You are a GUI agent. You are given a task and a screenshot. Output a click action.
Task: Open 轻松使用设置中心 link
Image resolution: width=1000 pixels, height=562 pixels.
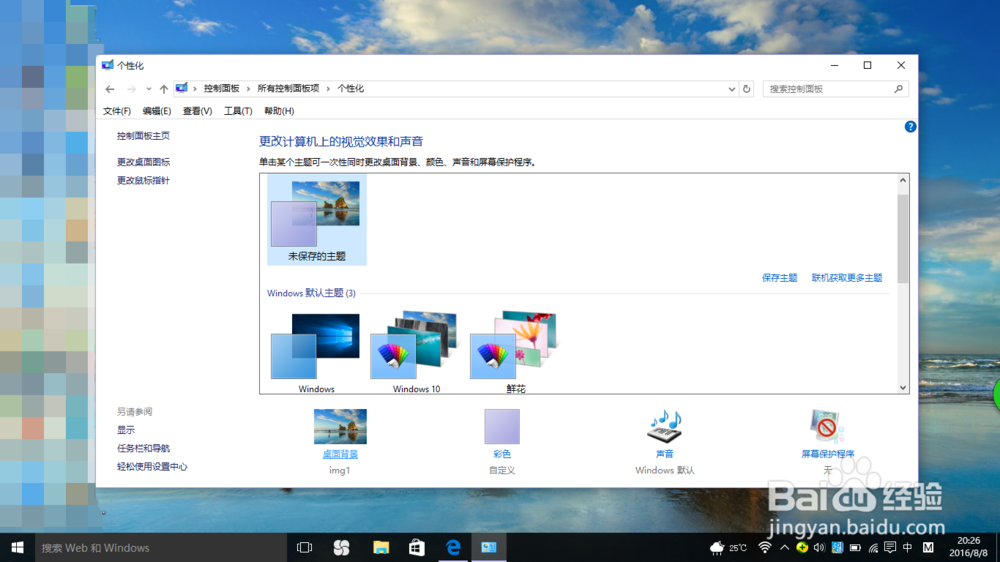point(152,467)
